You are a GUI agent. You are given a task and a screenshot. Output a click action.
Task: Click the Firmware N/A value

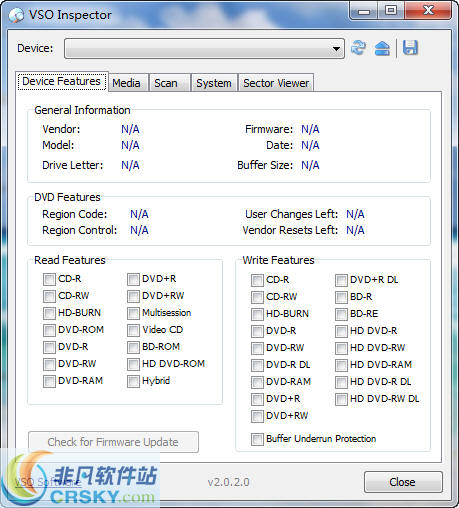[310, 129]
